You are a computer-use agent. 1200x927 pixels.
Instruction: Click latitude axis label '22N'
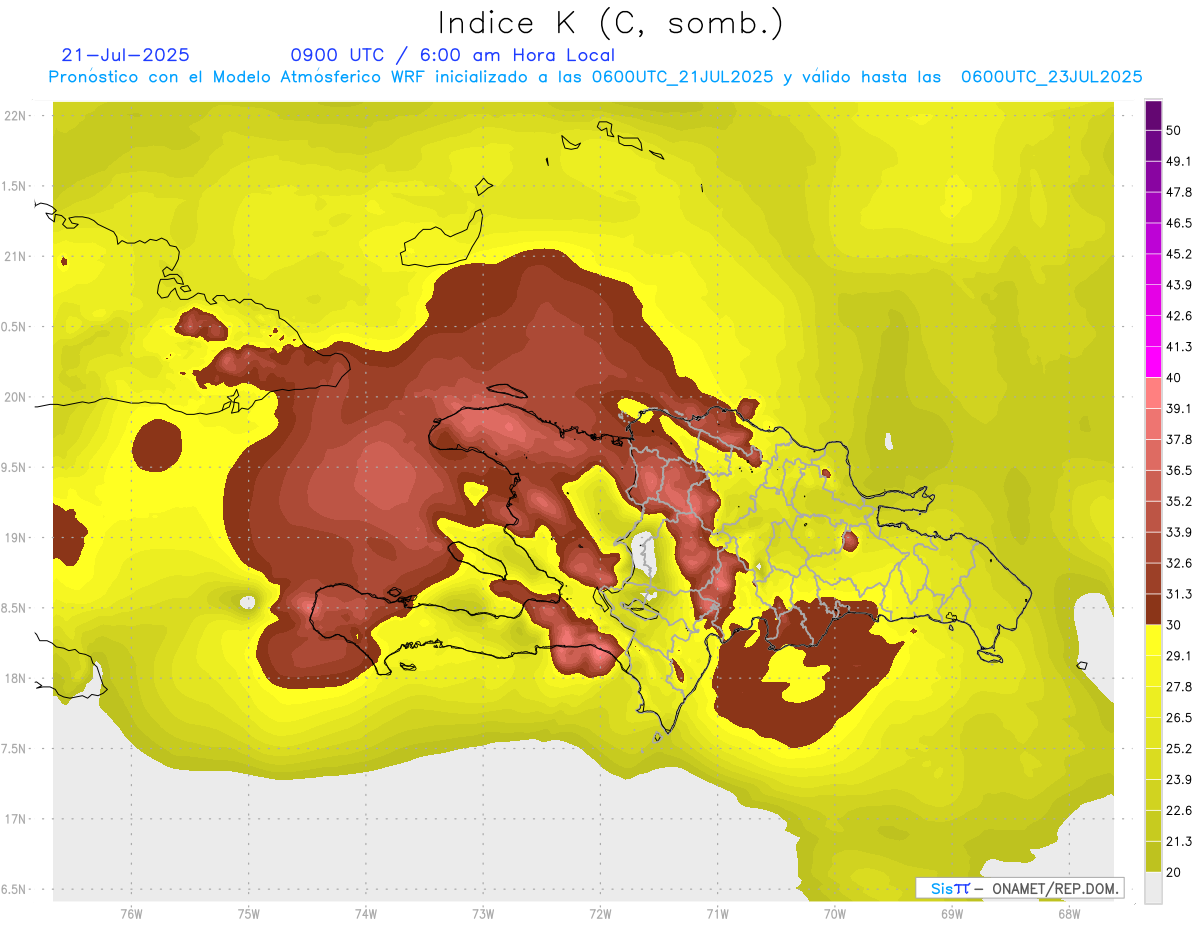(16, 116)
